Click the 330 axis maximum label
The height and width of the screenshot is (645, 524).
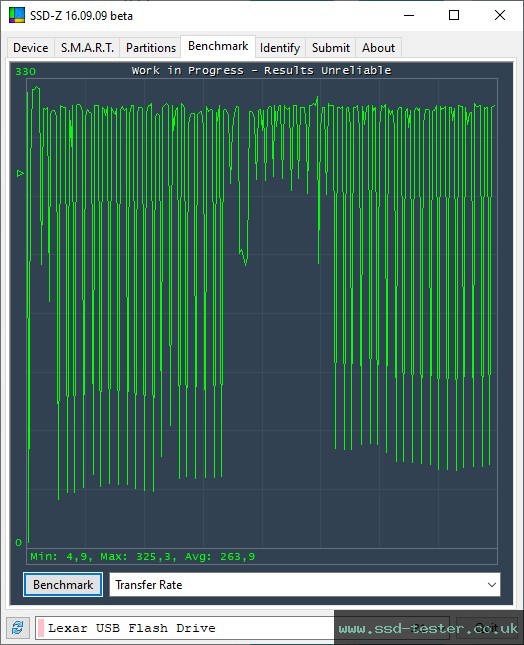click(26, 72)
